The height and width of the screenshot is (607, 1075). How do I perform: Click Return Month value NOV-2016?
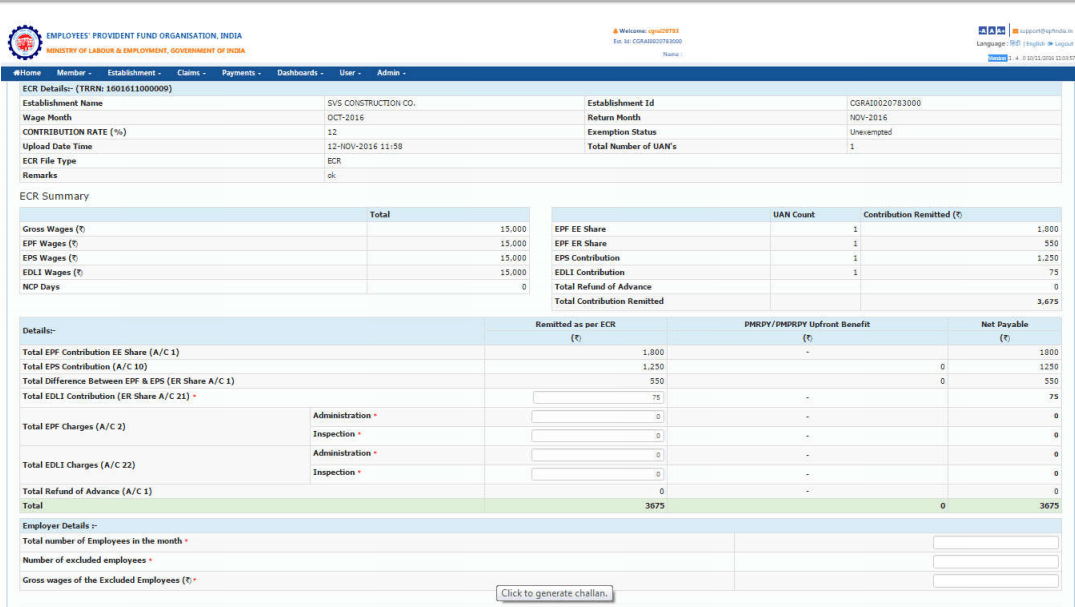point(869,117)
